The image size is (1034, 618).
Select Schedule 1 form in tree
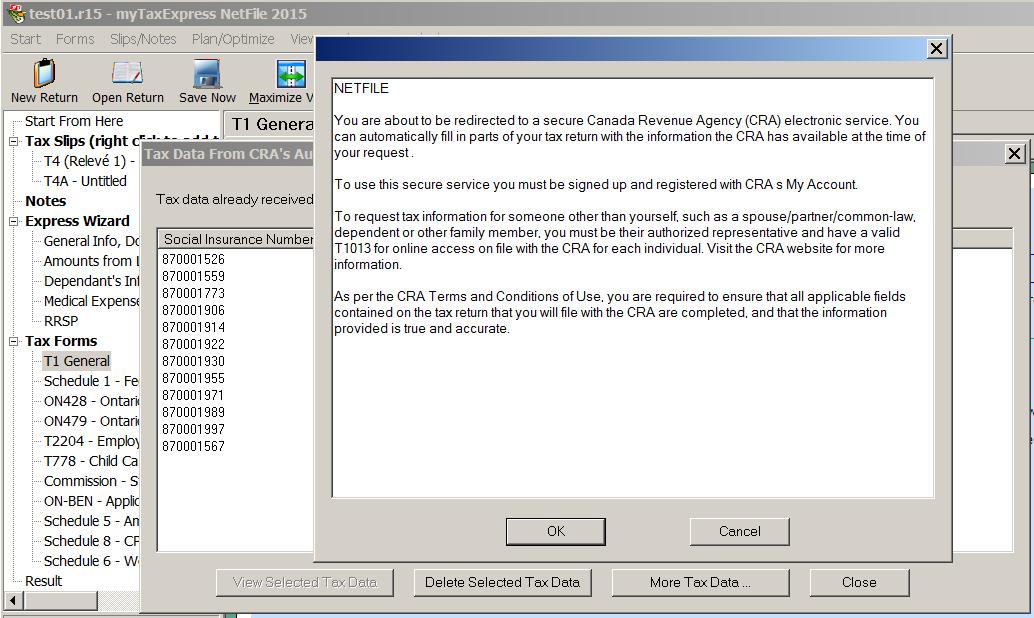91,381
